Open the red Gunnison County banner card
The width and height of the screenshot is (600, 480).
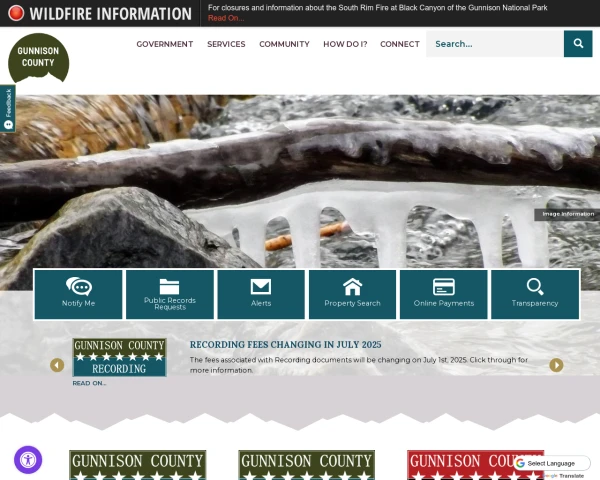(475, 465)
